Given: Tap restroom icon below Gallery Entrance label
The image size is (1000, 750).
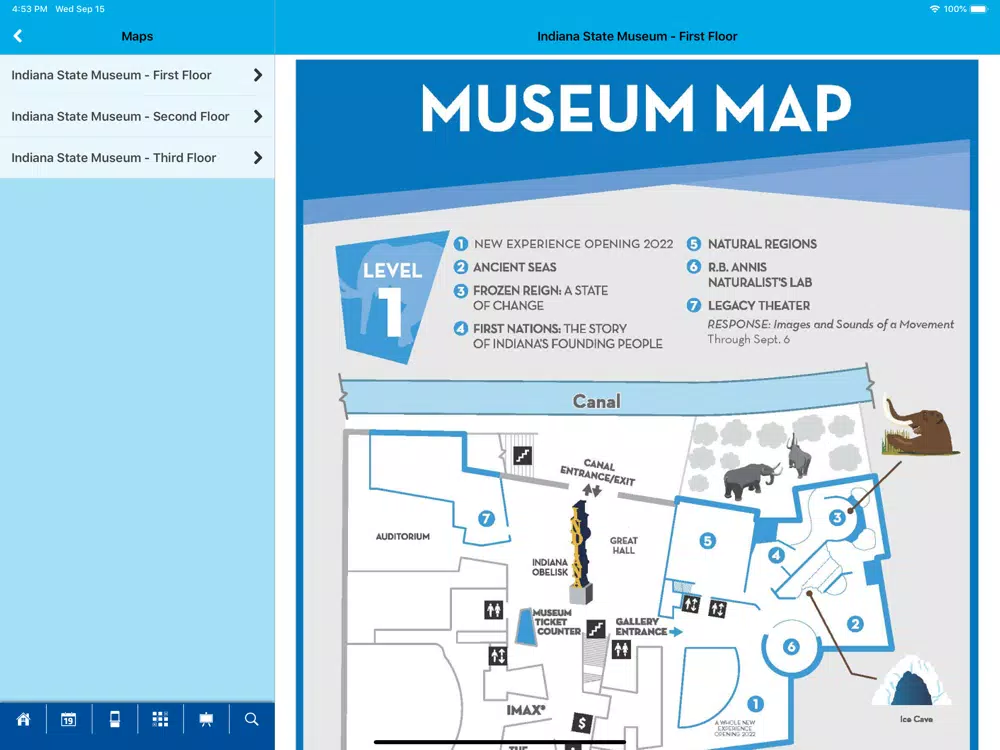Looking at the screenshot, I should [x=622, y=650].
